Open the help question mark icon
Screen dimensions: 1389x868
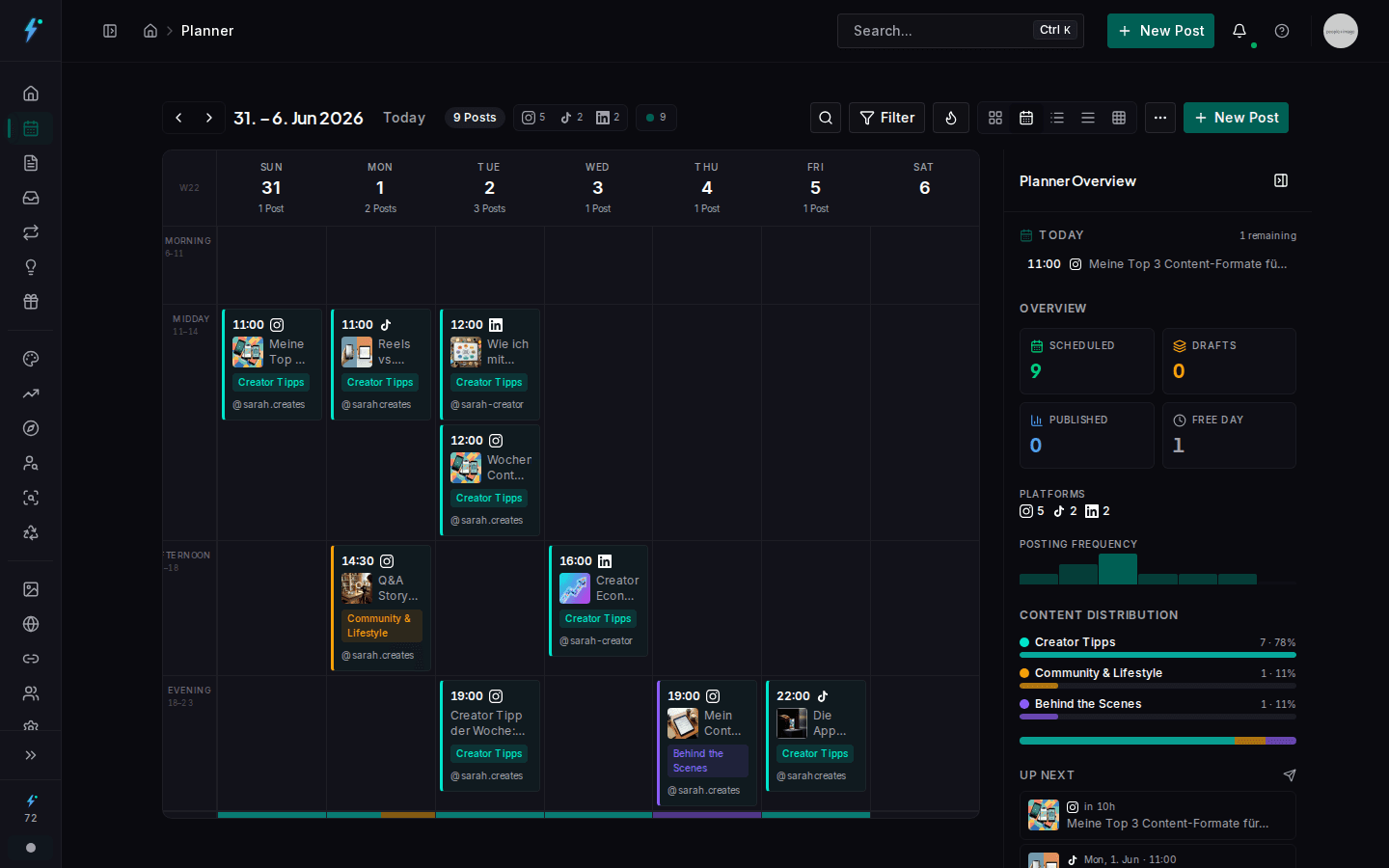tap(1282, 31)
